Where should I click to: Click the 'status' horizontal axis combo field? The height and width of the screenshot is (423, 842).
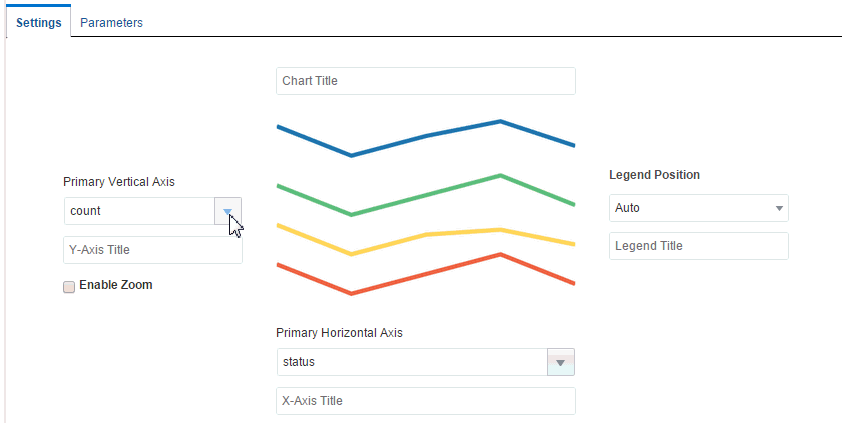(x=411, y=362)
